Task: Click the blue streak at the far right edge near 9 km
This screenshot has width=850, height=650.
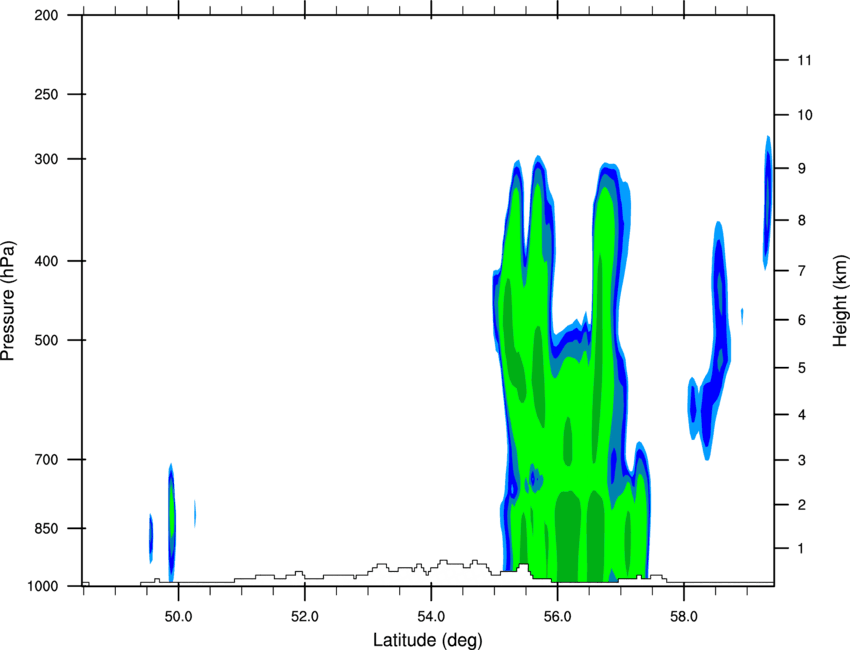Action: 767,202
